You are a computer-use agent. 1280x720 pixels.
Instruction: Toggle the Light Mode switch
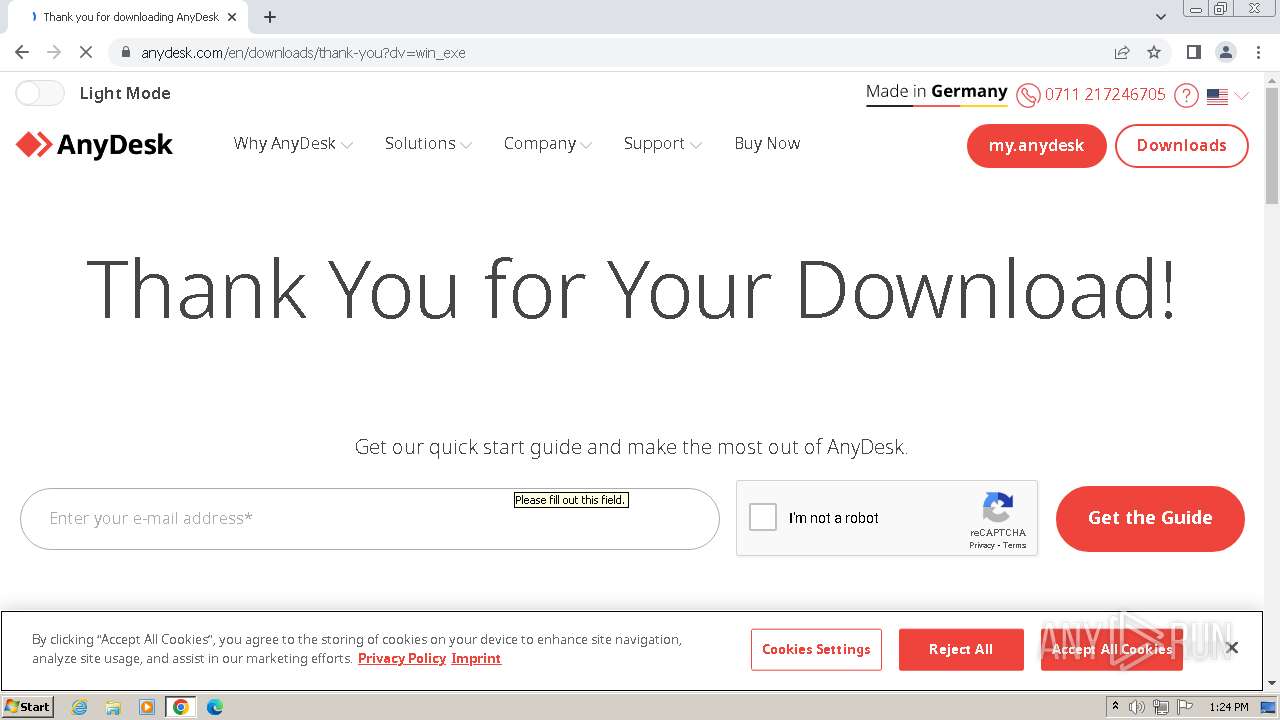point(40,93)
